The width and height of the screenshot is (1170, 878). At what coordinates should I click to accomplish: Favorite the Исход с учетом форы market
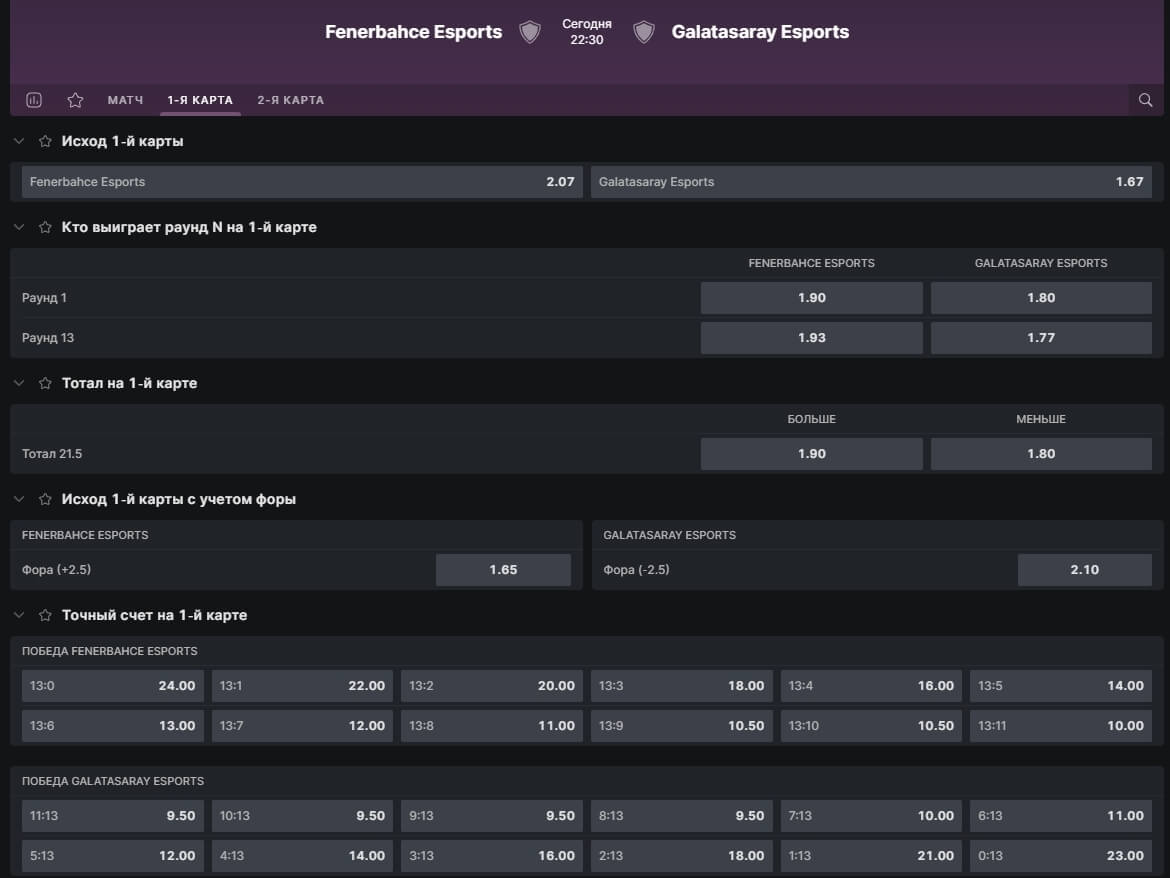click(x=45, y=499)
